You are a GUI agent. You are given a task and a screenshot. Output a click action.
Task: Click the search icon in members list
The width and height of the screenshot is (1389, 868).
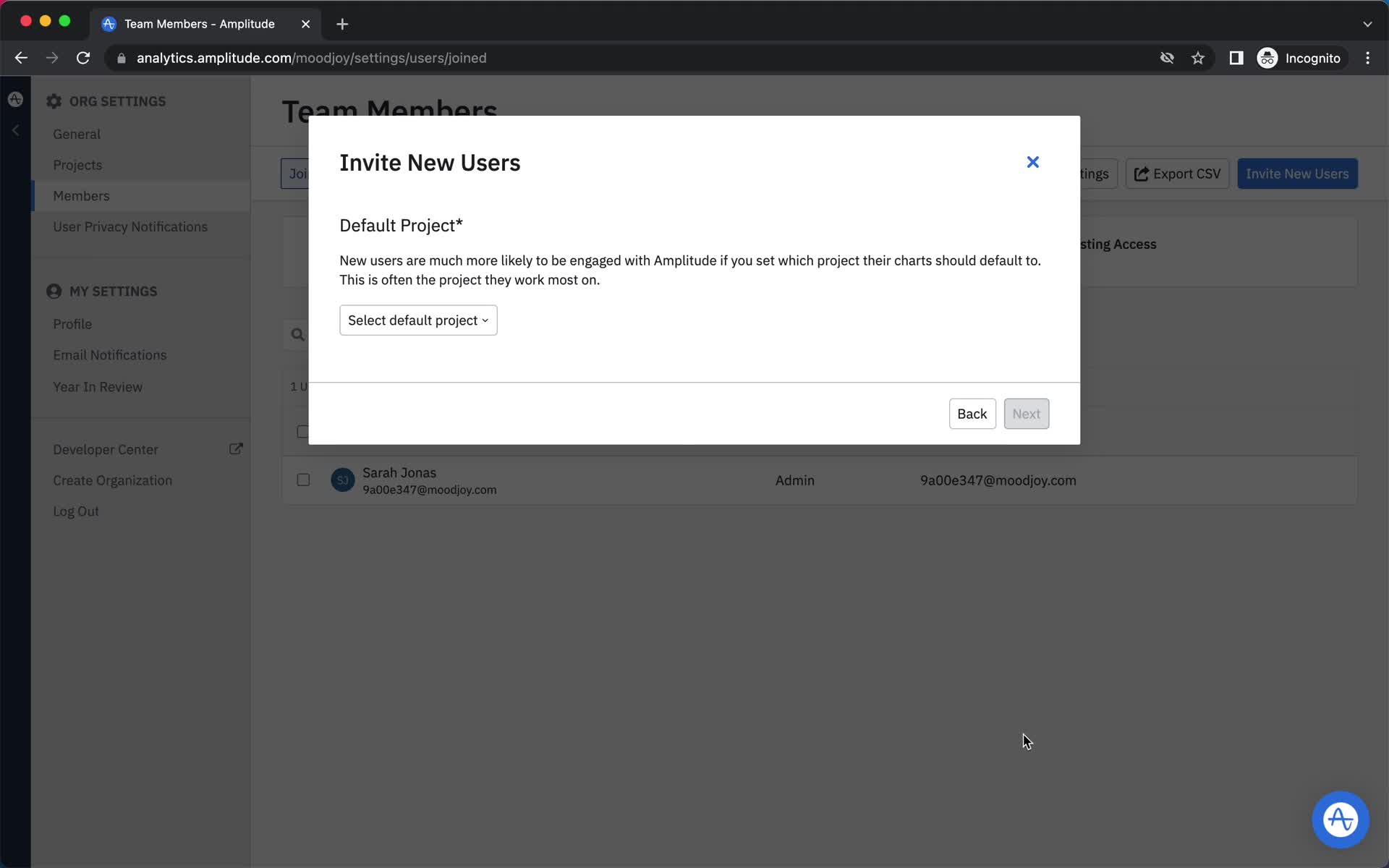point(297,333)
